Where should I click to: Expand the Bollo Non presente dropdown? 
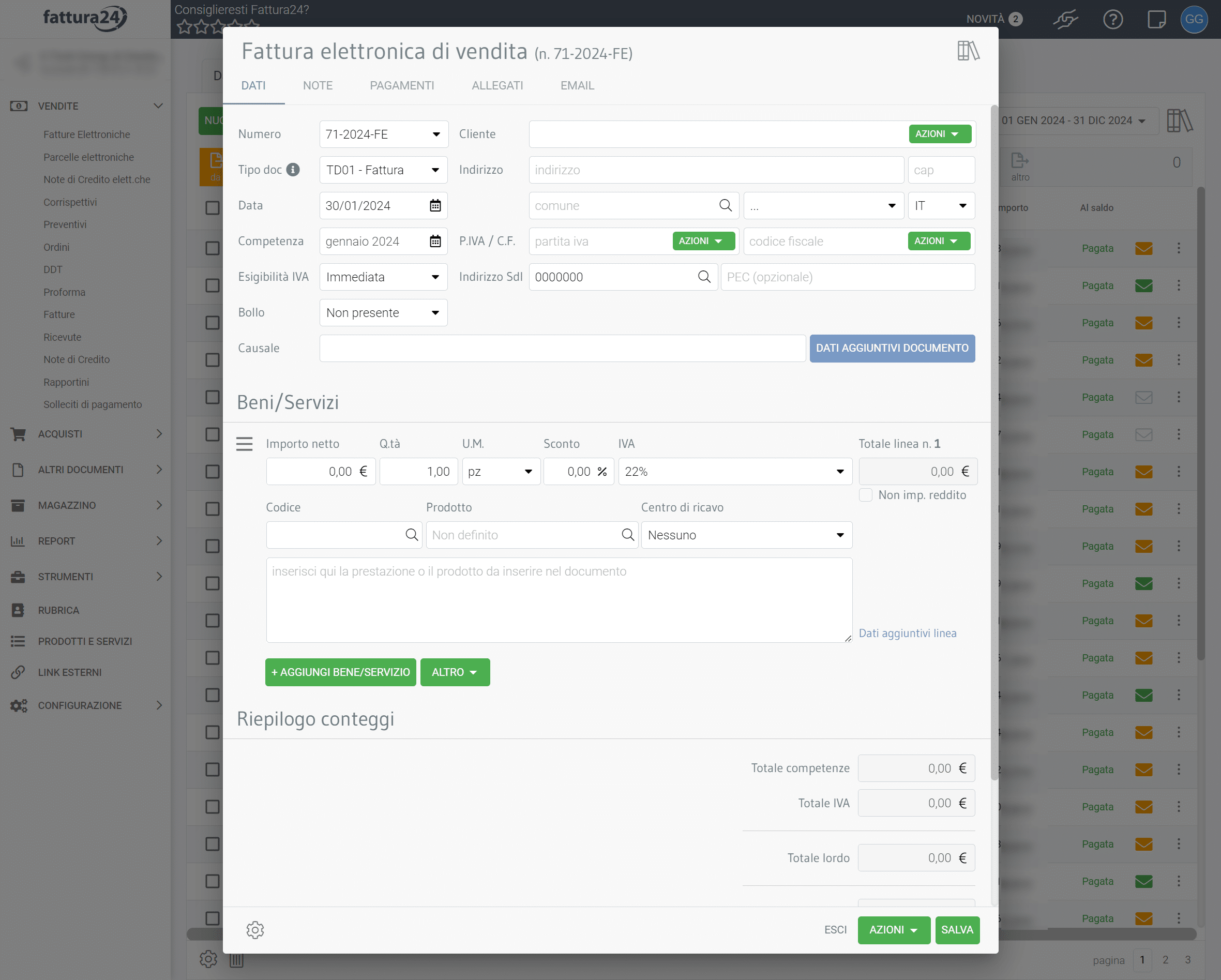pyautogui.click(x=383, y=313)
